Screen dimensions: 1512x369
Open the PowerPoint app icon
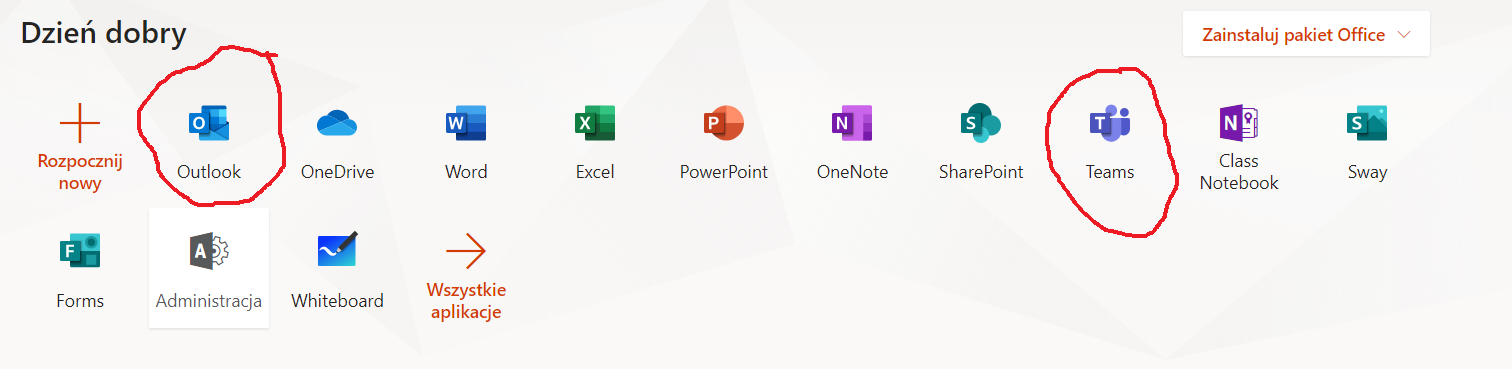tap(724, 123)
